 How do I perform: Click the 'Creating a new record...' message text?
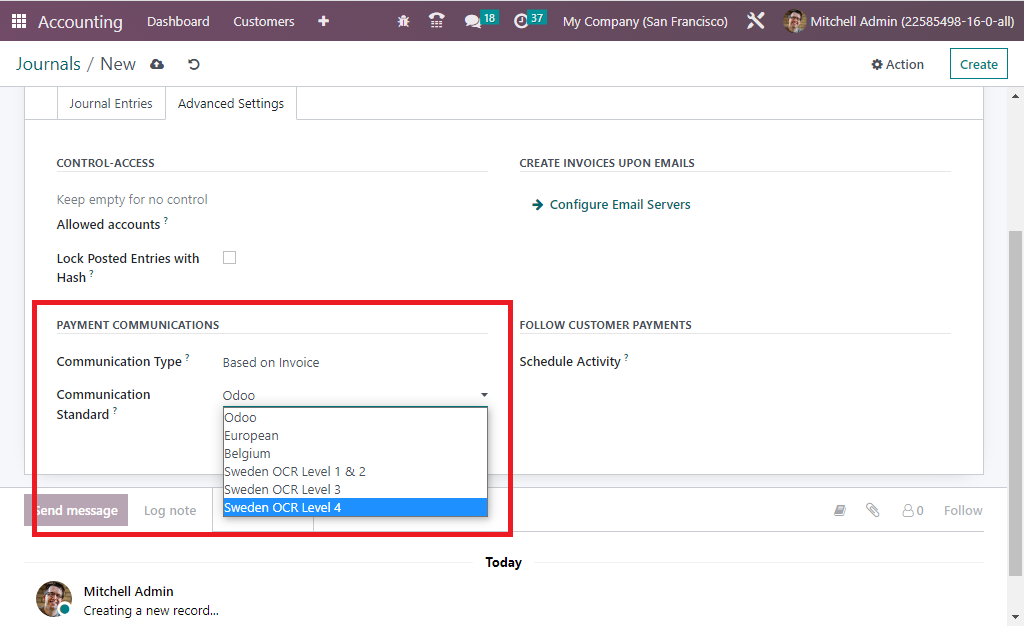click(151, 610)
